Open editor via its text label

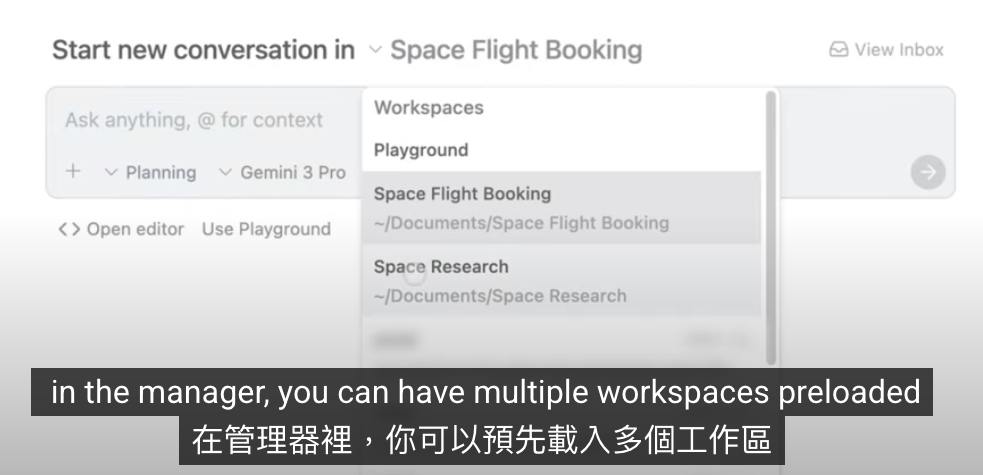tap(135, 229)
